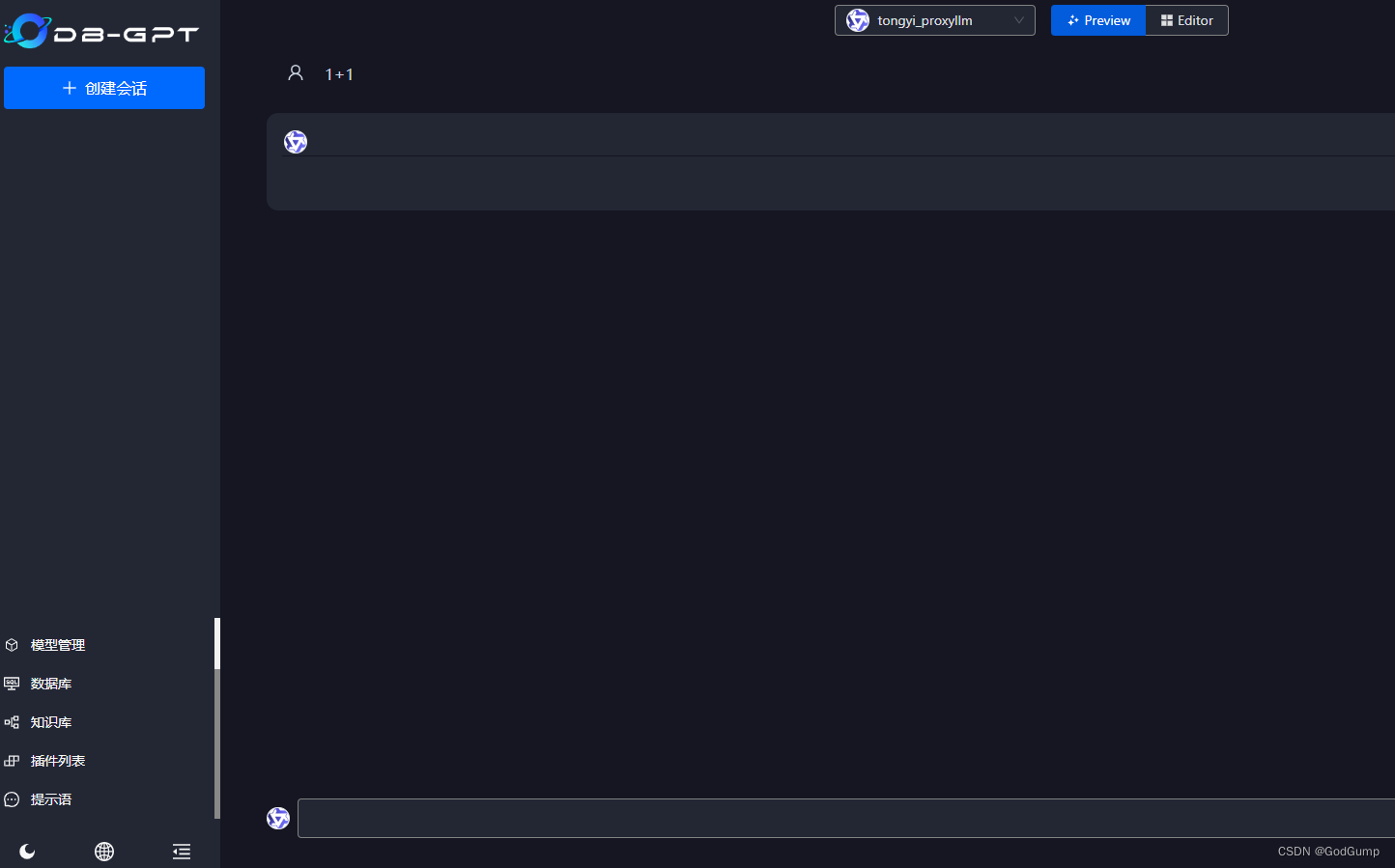Click the dropdown arrow in model selector
The height and width of the screenshot is (868, 1395).
[x=1019, y=20]
